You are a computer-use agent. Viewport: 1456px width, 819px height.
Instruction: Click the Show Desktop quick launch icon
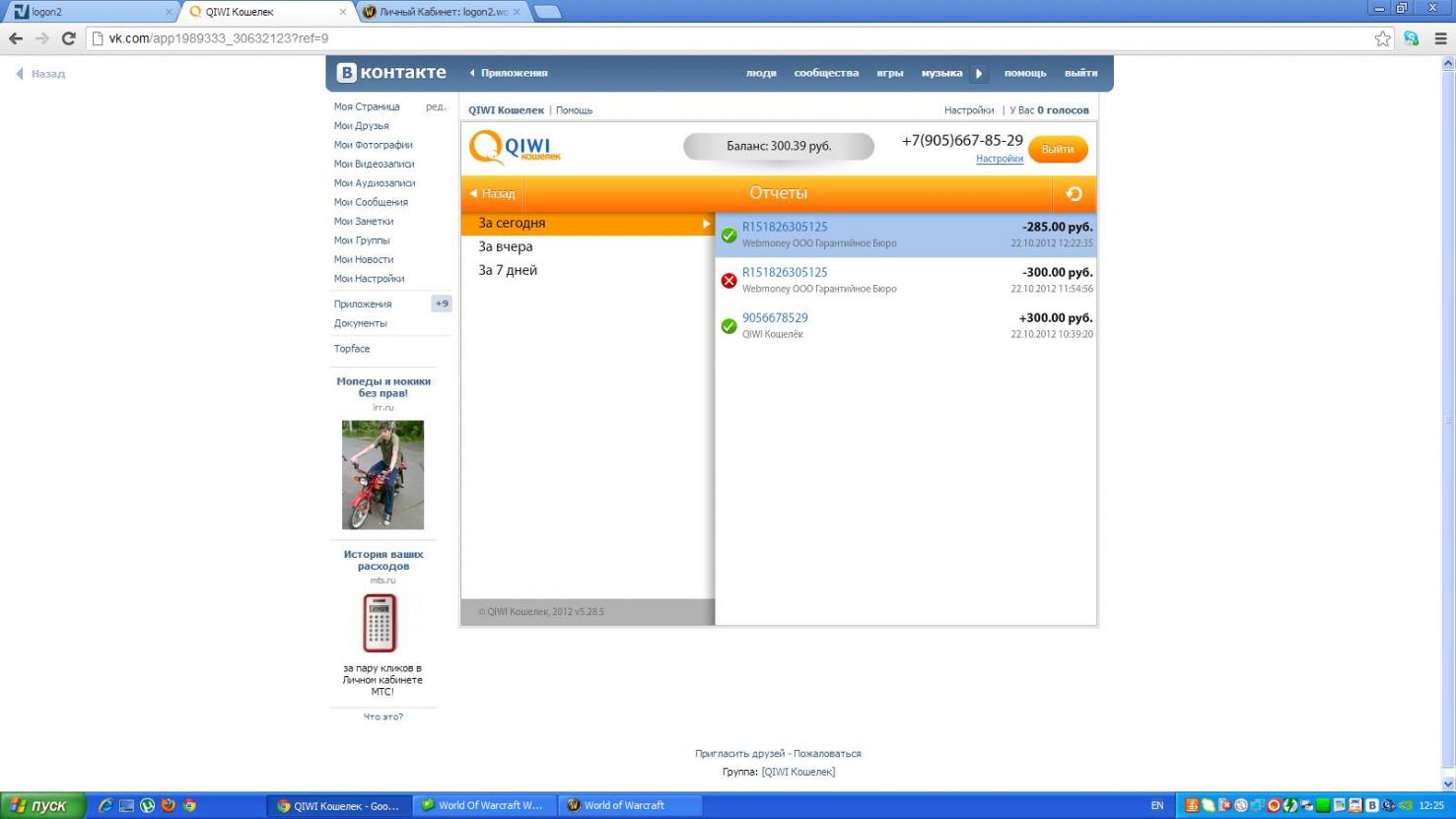pos(126,805)
